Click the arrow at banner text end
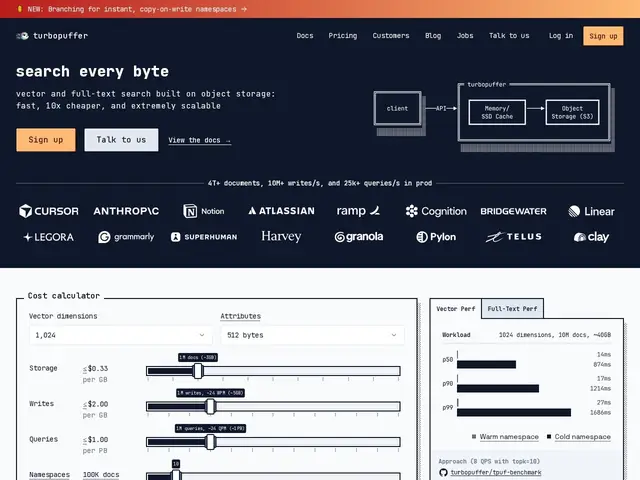The width and height of the screenshot is (640, 480). point(244,9)
